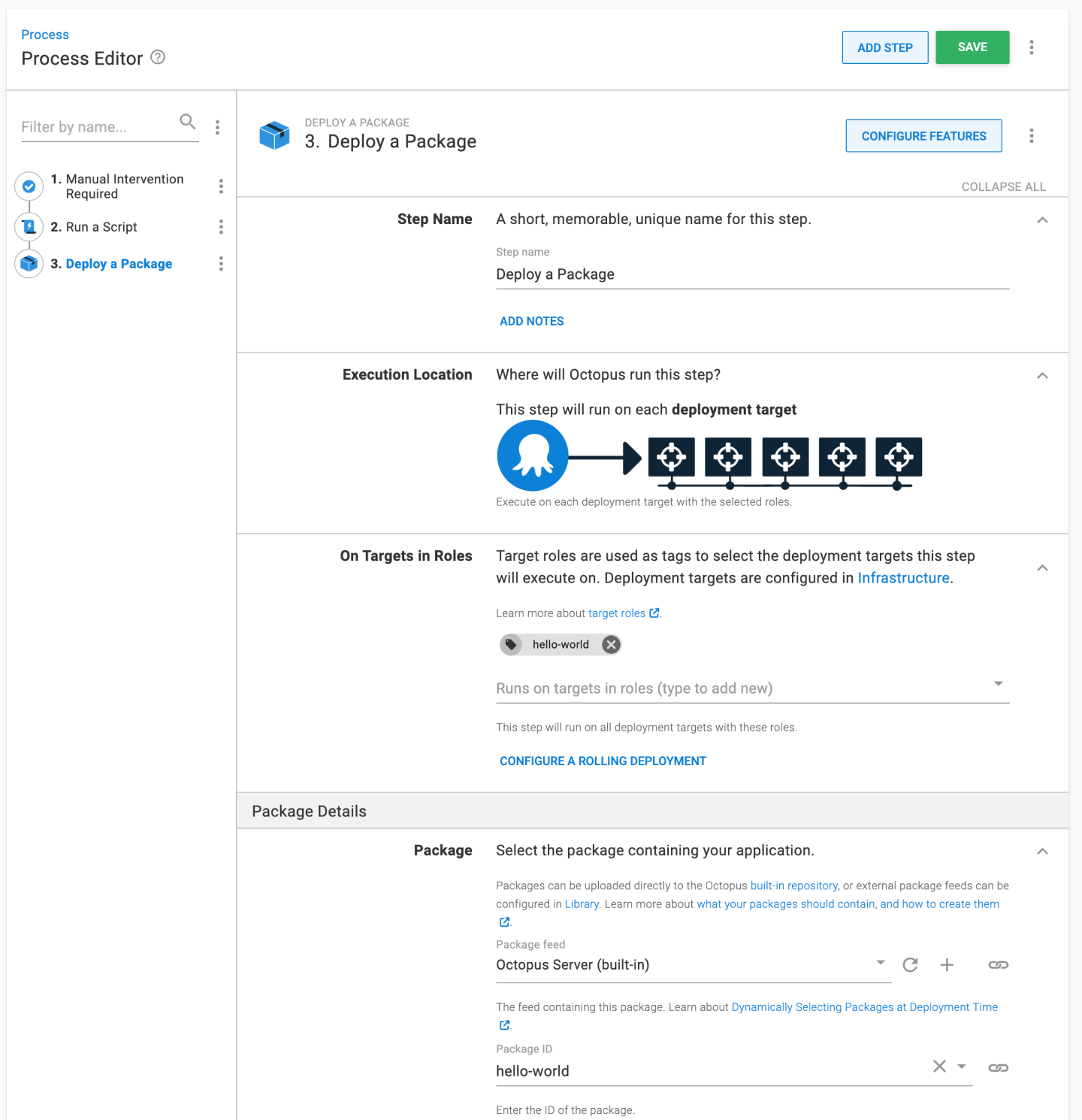Collapse the Execution Location section
Screen dimensions: 1082x1120
point(1043,375)
